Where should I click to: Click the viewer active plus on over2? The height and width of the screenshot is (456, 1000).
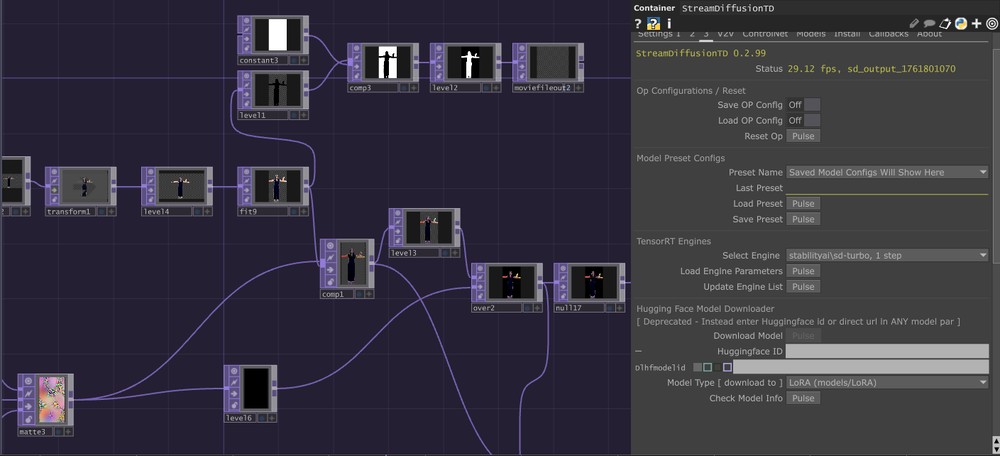coord(538,307)
